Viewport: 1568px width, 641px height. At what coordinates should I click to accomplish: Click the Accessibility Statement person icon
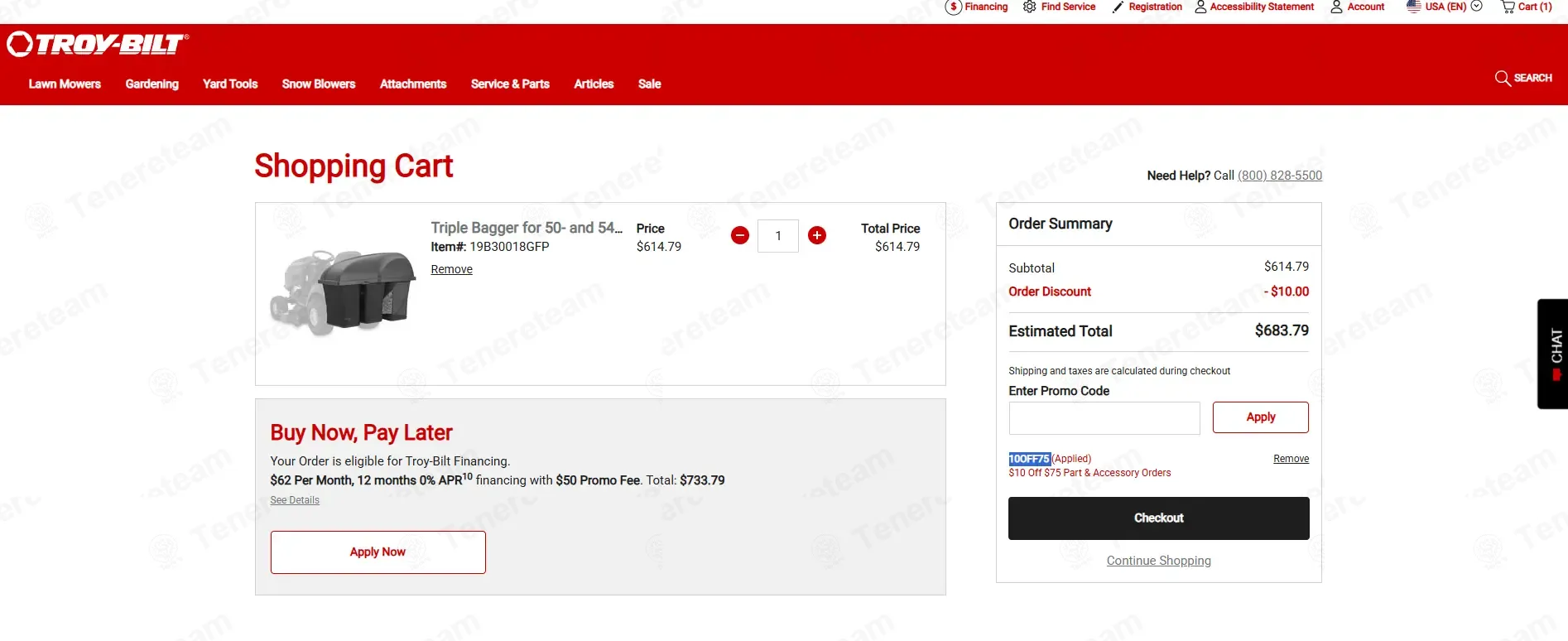pos(1200,7)
